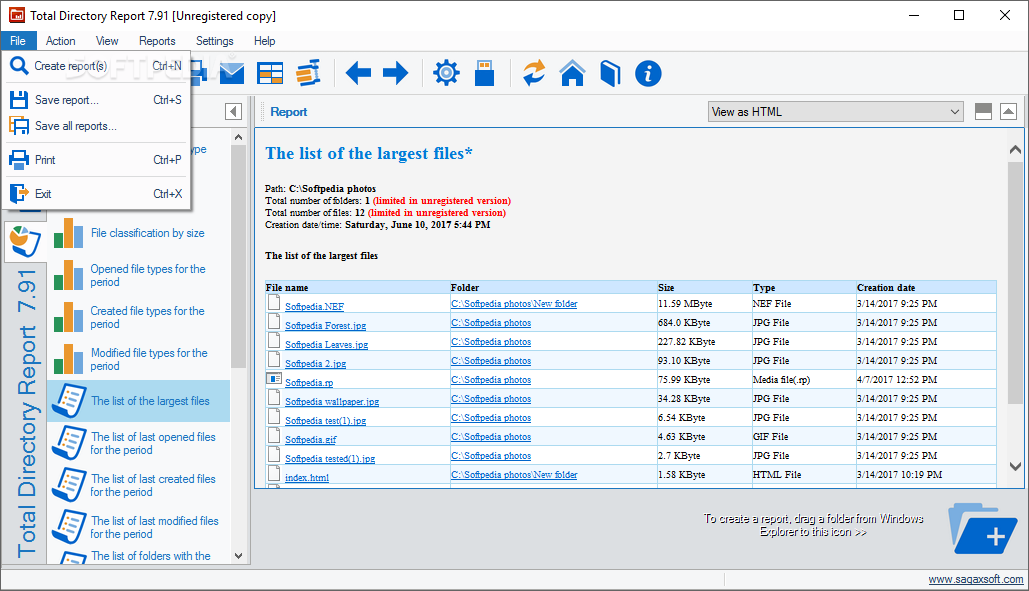Open the Help menu
Screen dimensions: 1029x591
tap(264, 41)
